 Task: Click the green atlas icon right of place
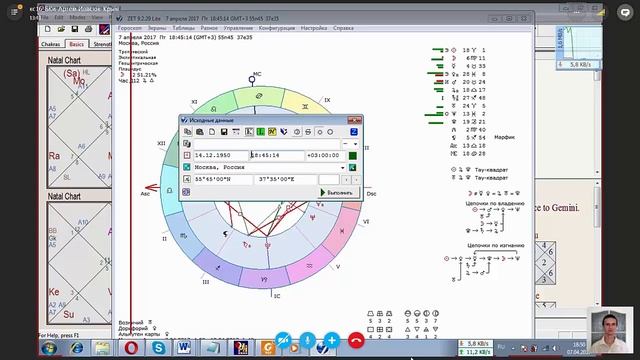click(353, 167)
